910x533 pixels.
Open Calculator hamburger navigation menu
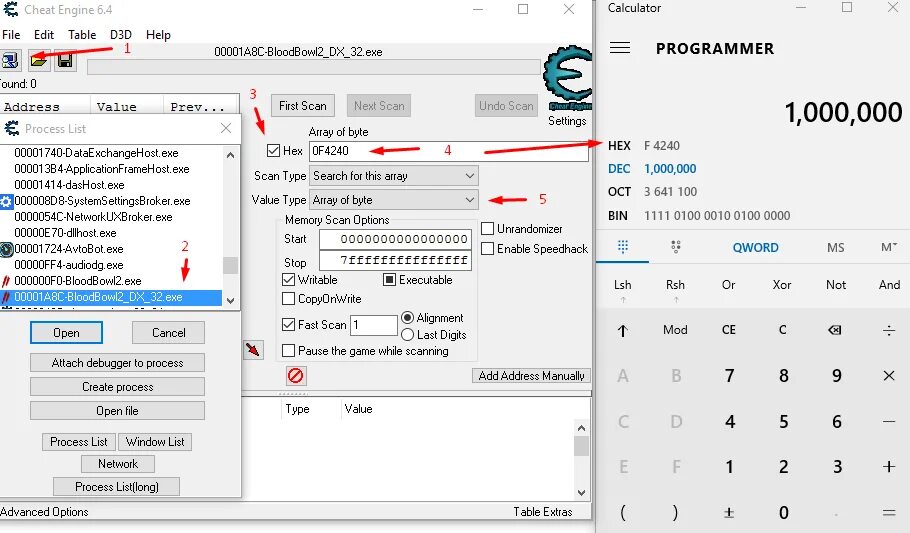(x=620, y=48)
